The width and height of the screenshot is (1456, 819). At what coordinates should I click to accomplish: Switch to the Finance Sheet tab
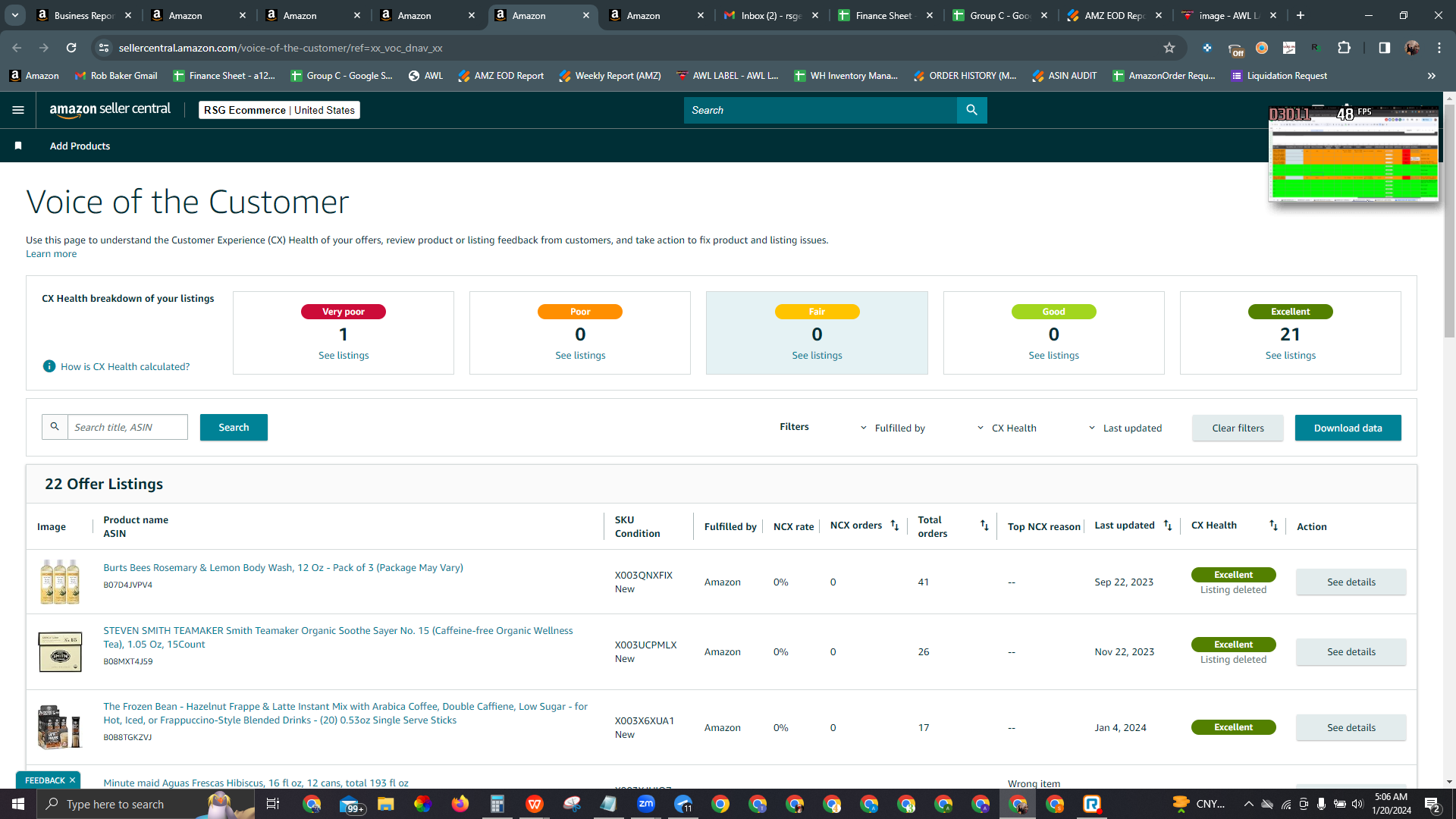[886, 15]
